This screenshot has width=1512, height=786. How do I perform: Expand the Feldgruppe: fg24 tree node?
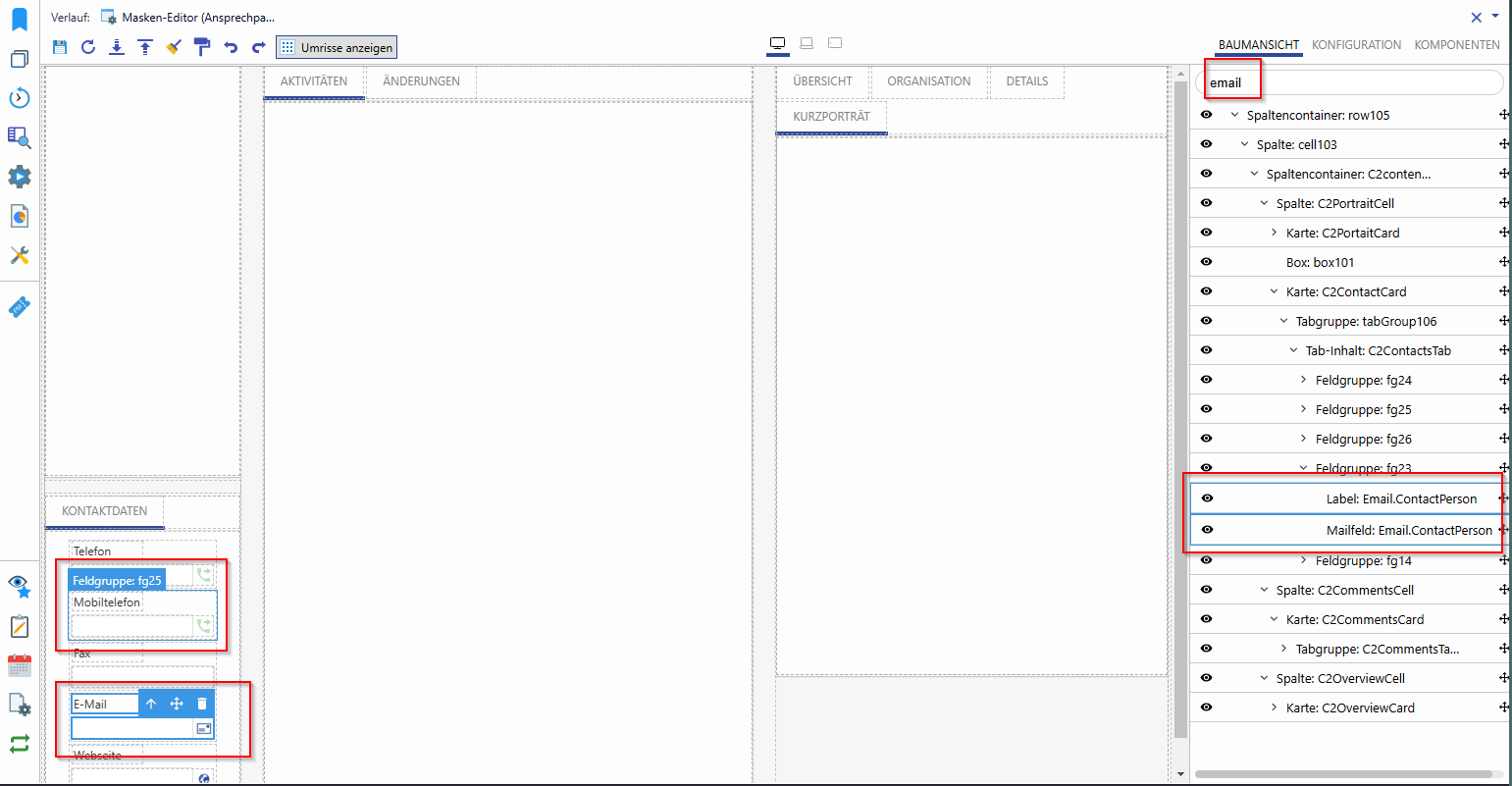[x=1304, y=380]
